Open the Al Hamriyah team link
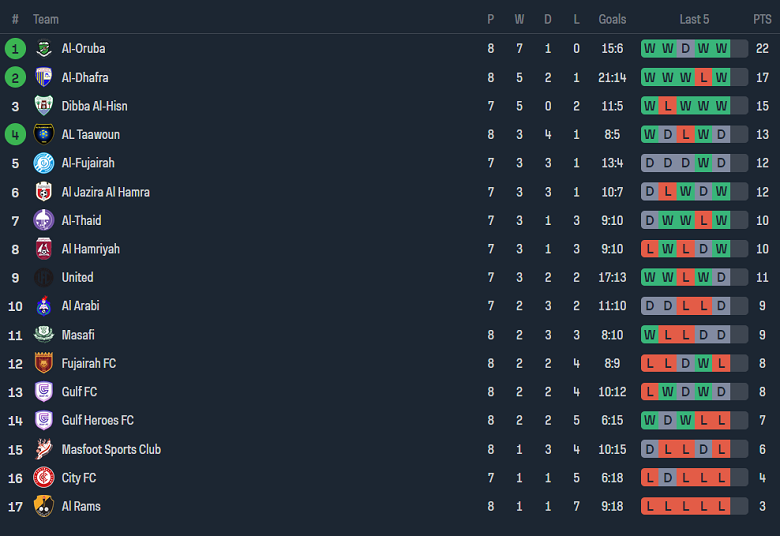This screenshot has height=536, width=780. 90,249
